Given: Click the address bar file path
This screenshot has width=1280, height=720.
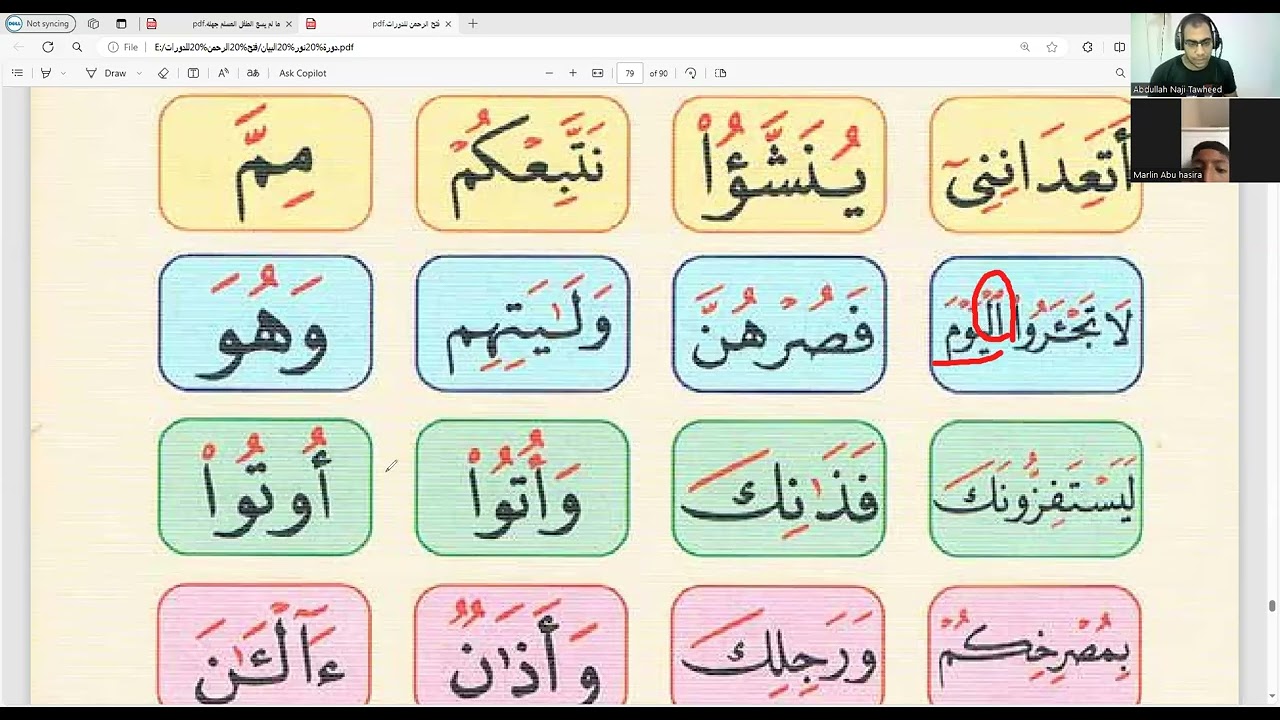Looking at the screenshot, I should 254,47.
